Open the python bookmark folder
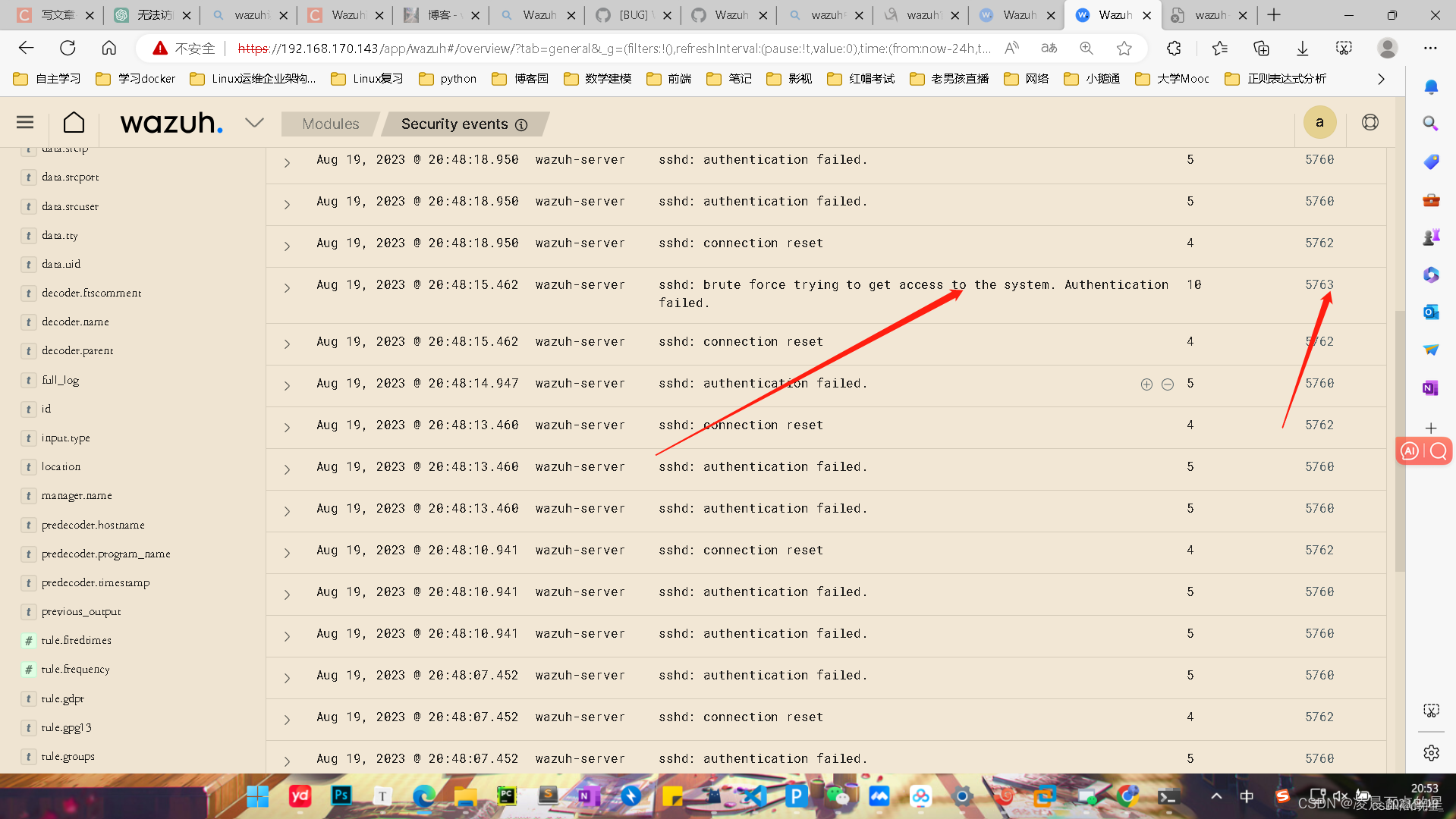Viewport: 1456px width, 819px height. point(448,78)
